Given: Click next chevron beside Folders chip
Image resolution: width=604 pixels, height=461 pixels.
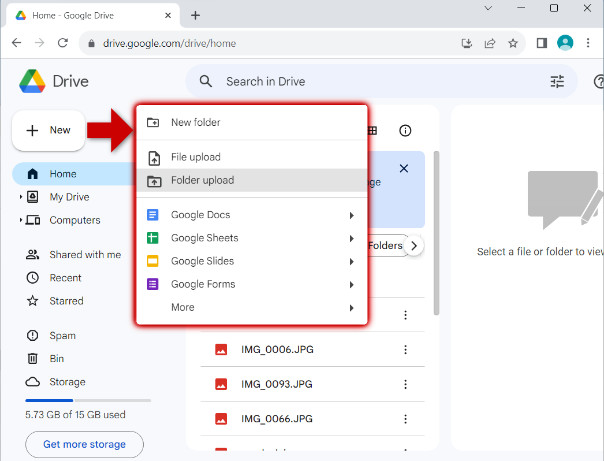Looking at the screenshot, I should 414,245.
